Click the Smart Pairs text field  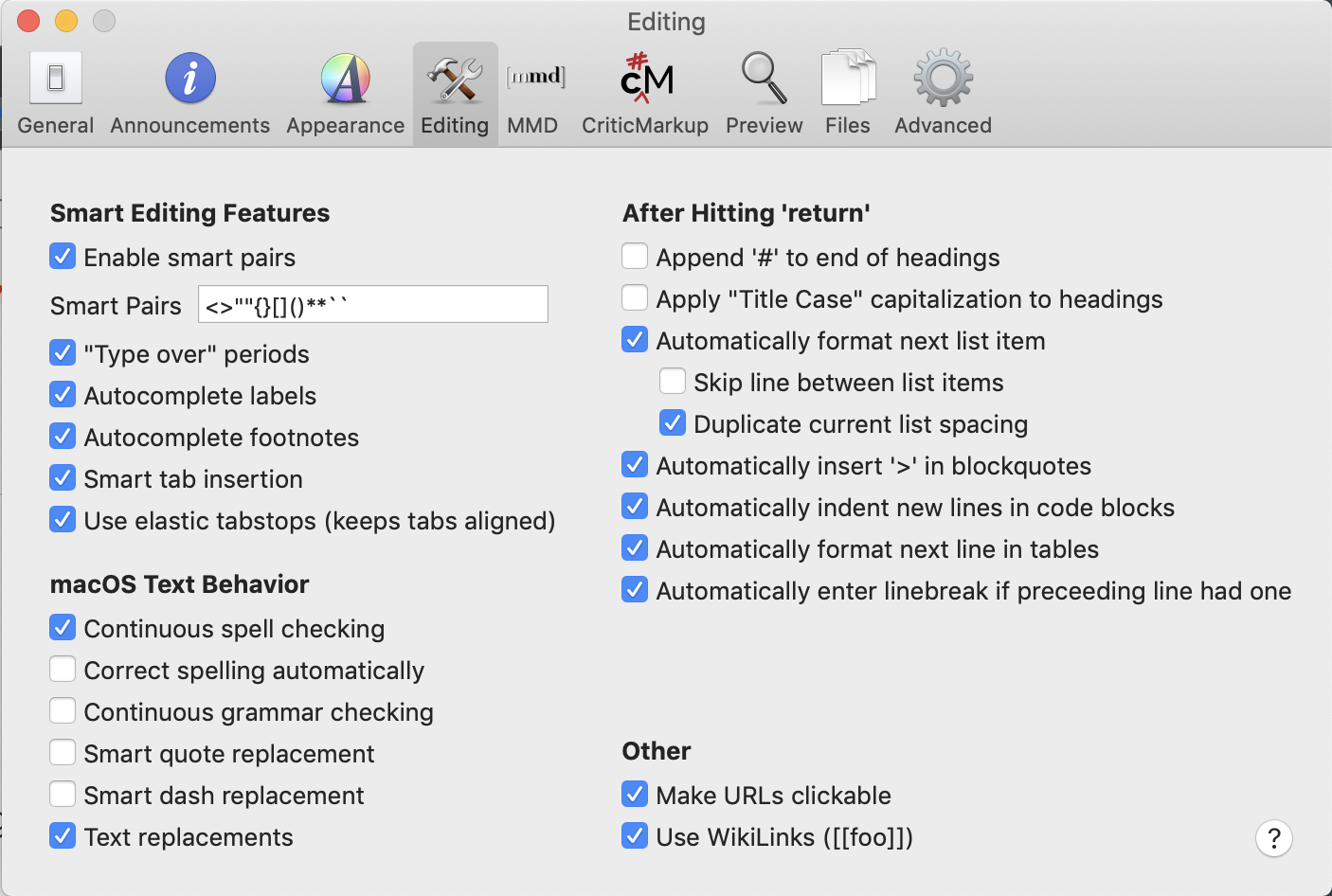click(x=373, y=305)
